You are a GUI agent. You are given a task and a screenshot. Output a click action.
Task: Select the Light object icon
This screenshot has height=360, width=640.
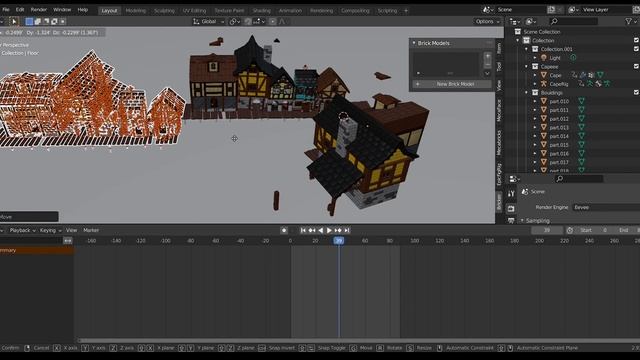click(544, 58)
